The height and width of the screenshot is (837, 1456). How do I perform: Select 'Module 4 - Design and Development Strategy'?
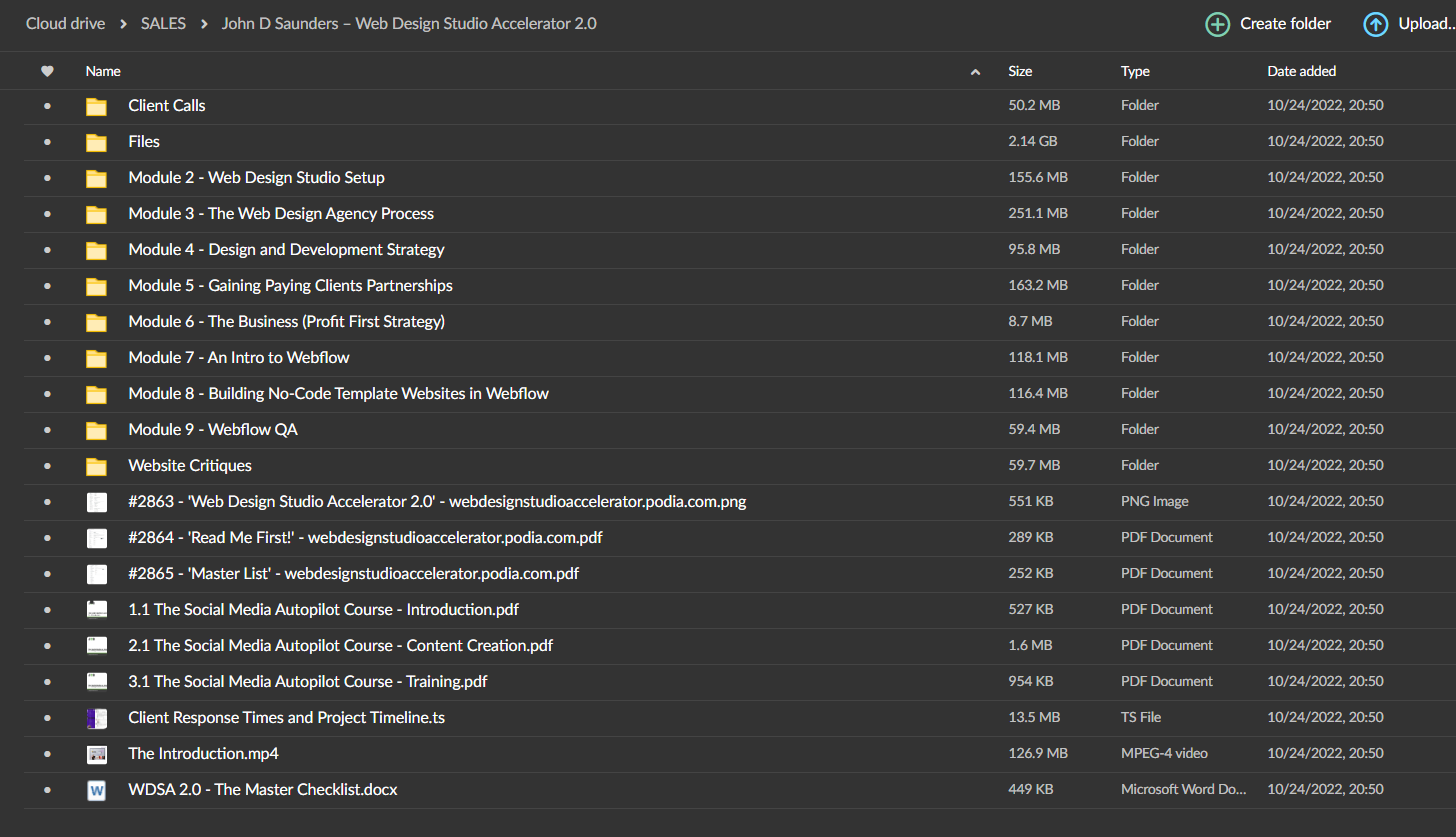point(286,250)
